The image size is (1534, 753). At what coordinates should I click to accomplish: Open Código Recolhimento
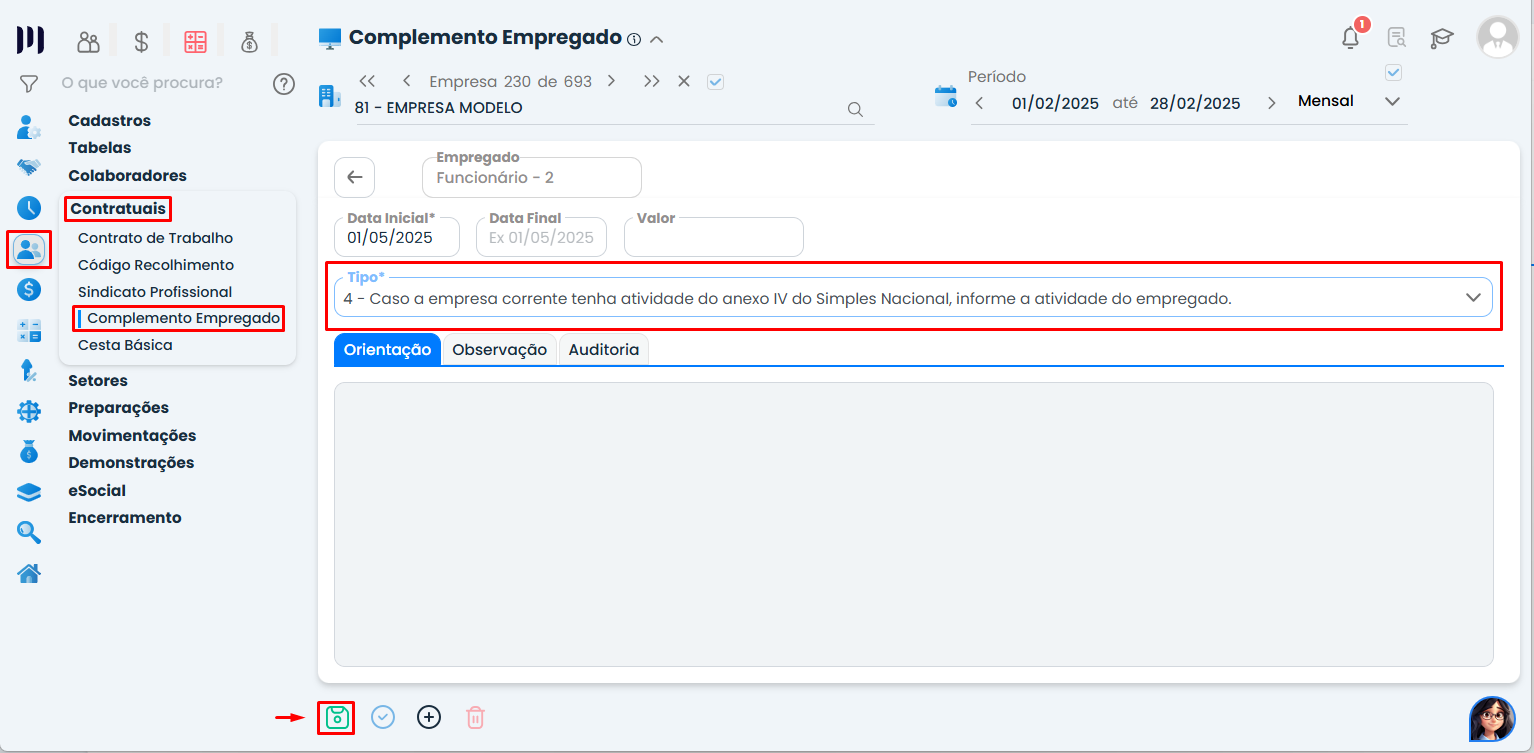(156, 266)
